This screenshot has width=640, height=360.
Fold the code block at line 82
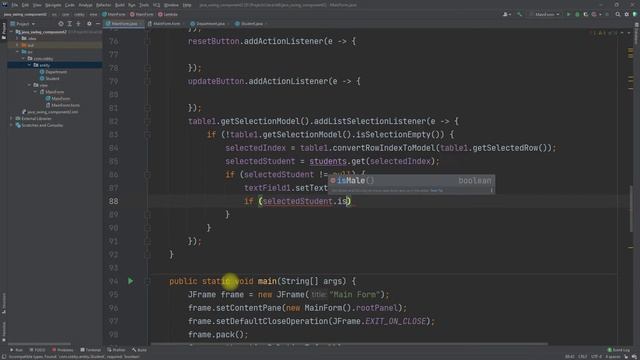148,121
